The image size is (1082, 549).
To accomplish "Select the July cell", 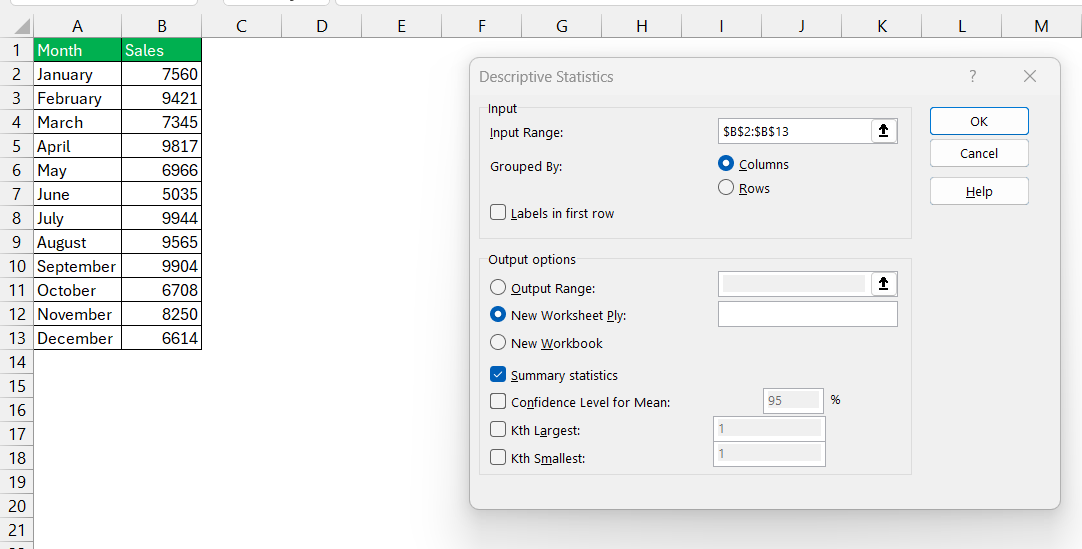I will pos(77,218).
